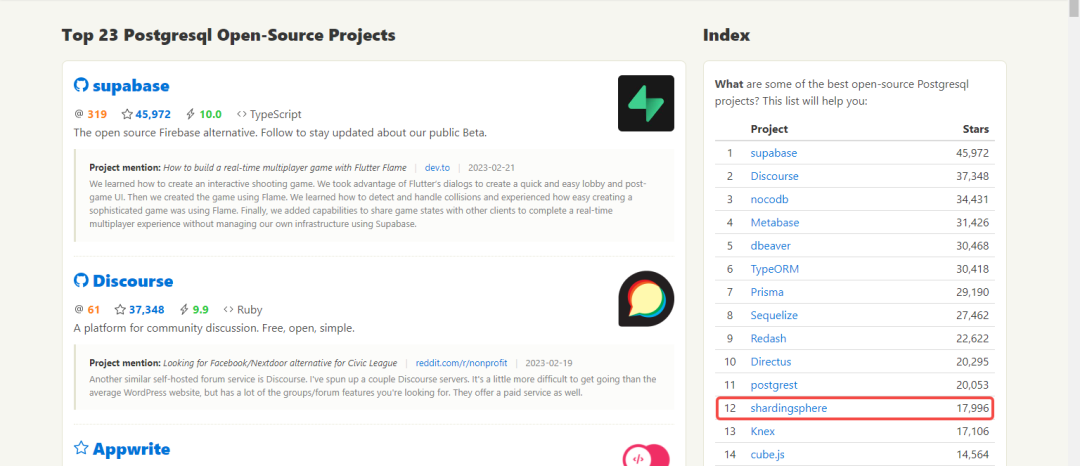Image resolution: width=1080 pixels, height=466 pixels.
Task: Open the supabase project title link
Action: (130, 86)
